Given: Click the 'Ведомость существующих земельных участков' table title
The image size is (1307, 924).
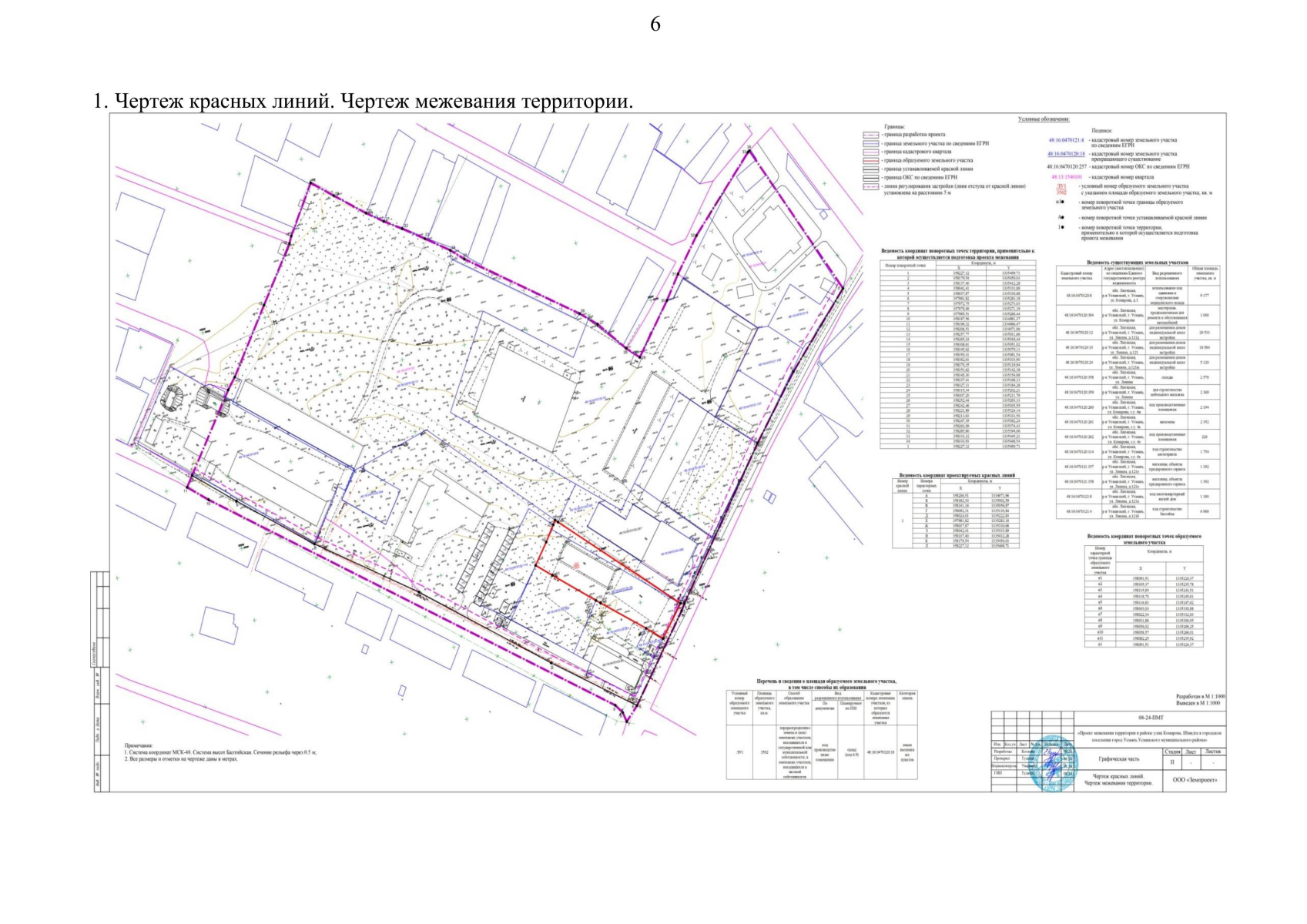Looking at the screenshot, I should pos(1138,263).
